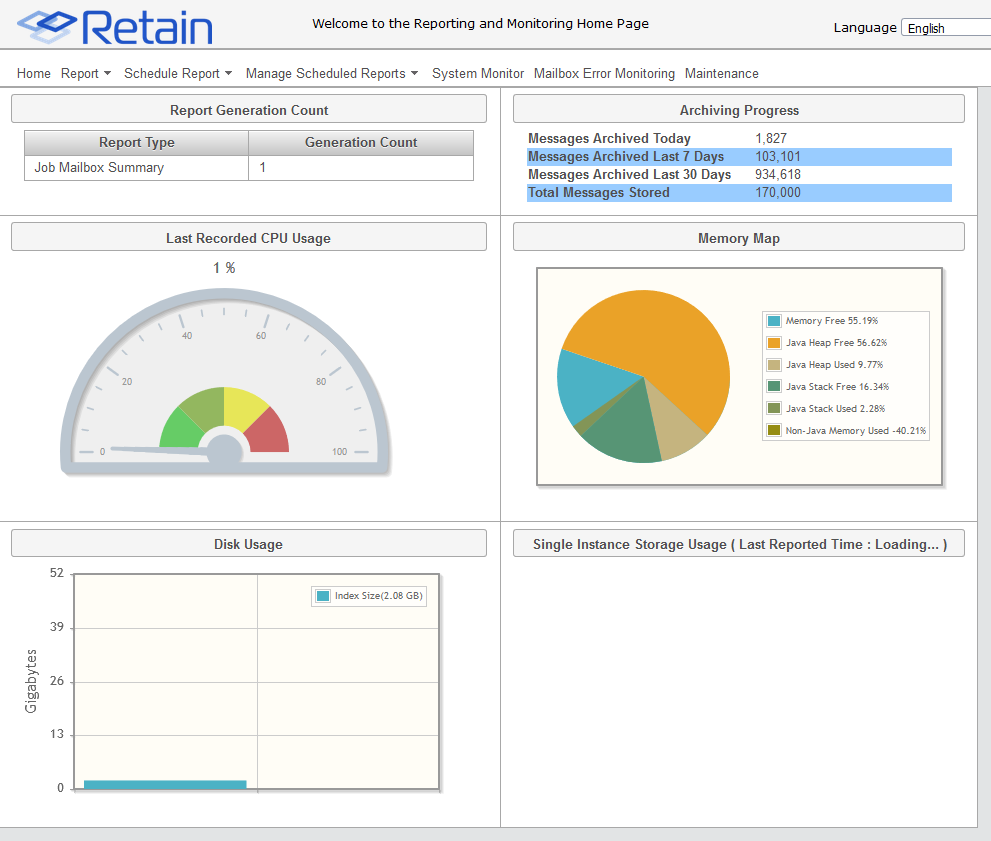Click the Report Generation Count panel header

click(x=249, y=110)
